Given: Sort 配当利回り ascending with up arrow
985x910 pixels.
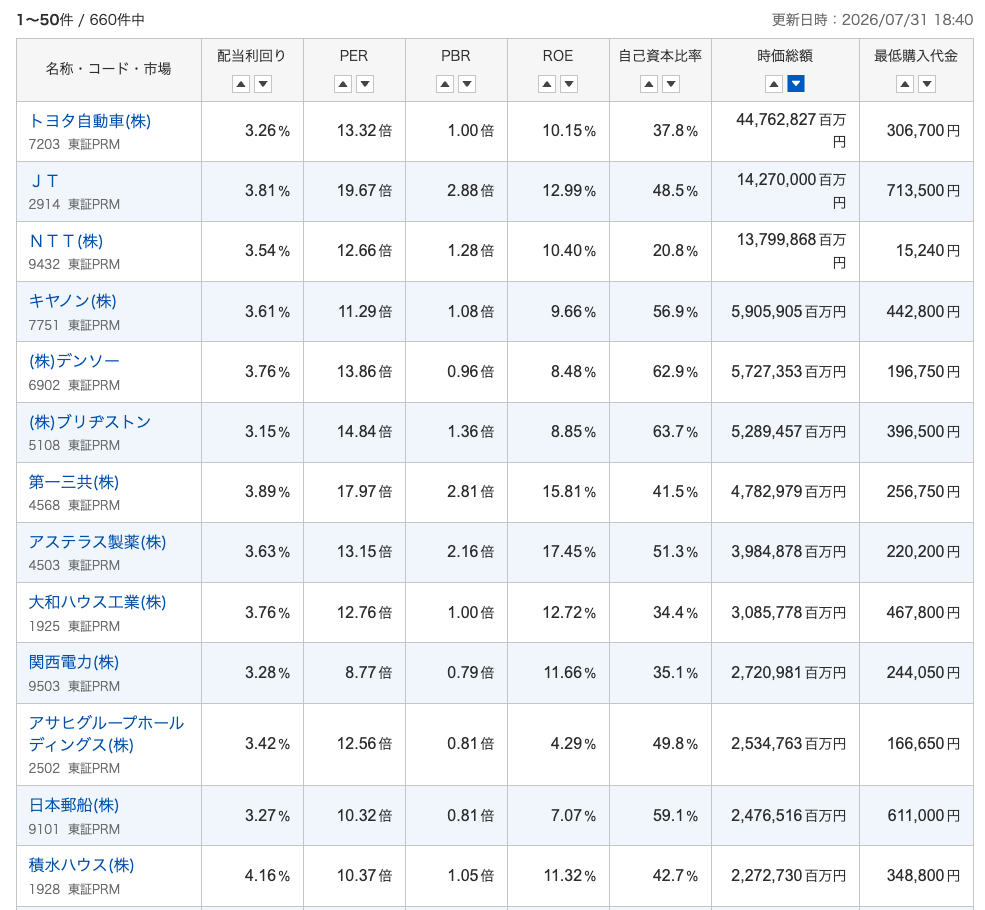Looking at the screenshot, I should [241, 84].
